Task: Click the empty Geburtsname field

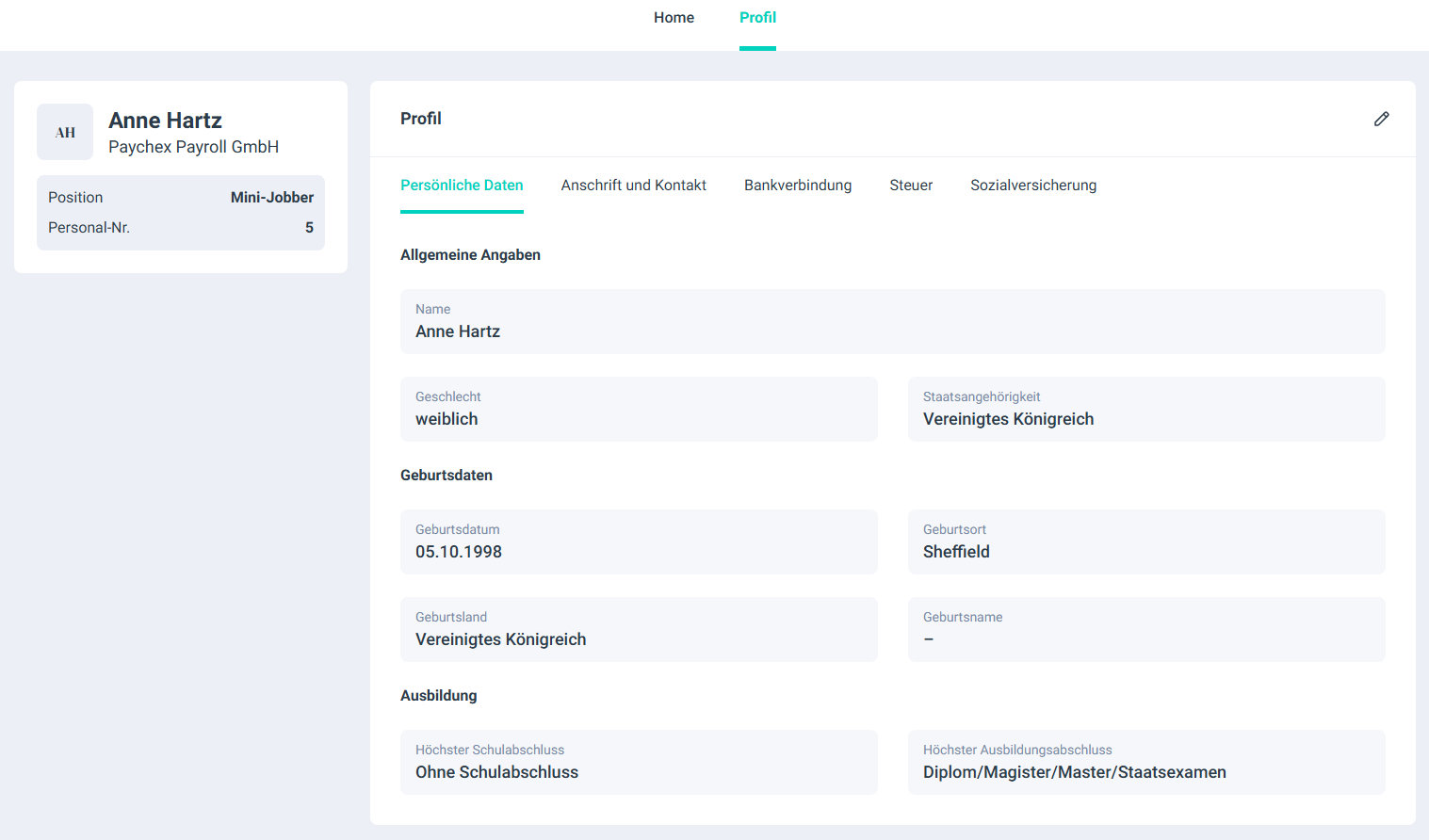Action: [1145, 630]
